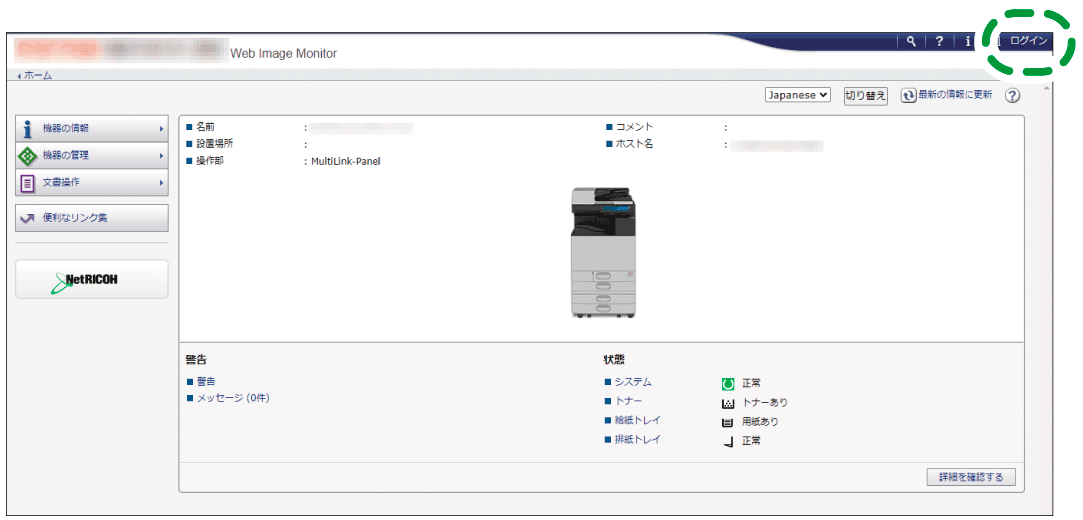1083x520 pixels.
Task: Click the toner status icon
Action: 728,403
